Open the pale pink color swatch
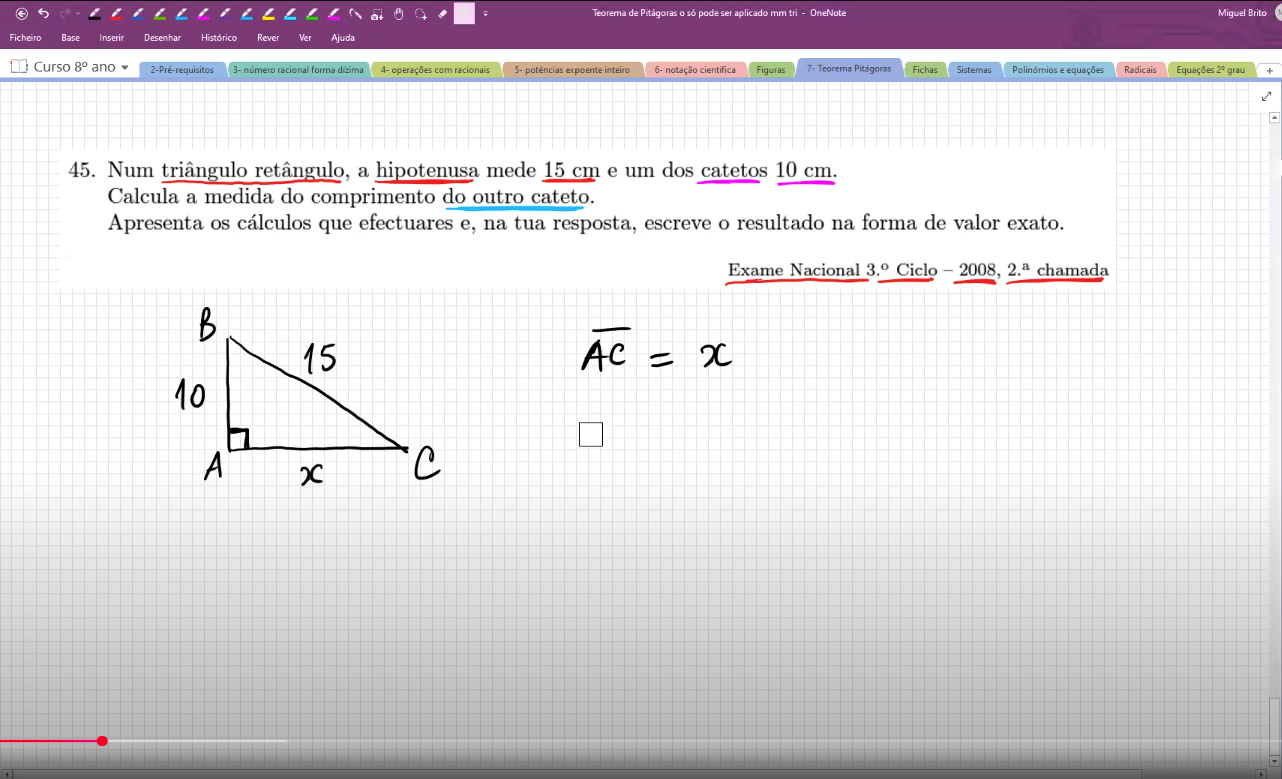 click(x=464, y=14)
